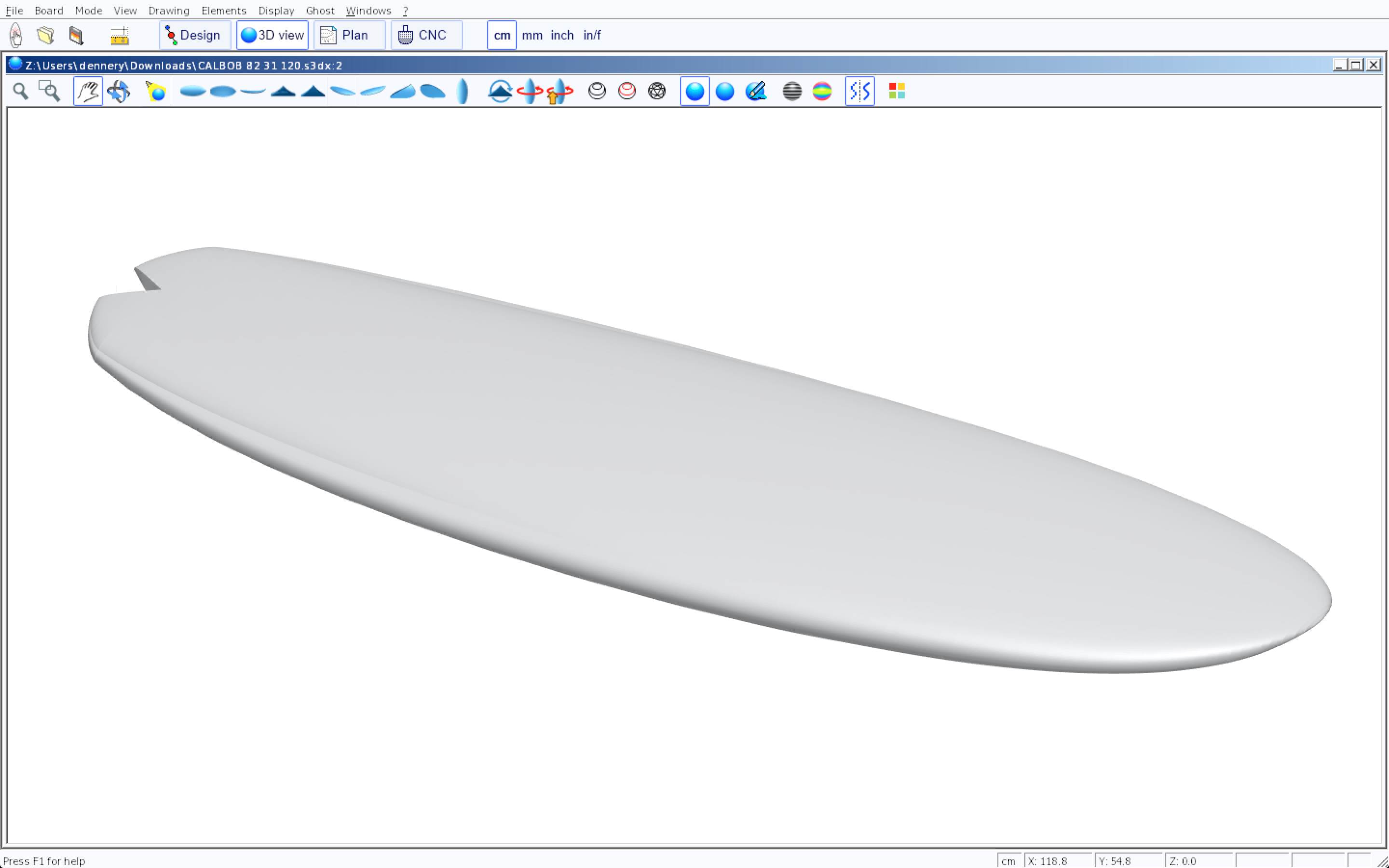Open the Board menu

pos(49,10)
